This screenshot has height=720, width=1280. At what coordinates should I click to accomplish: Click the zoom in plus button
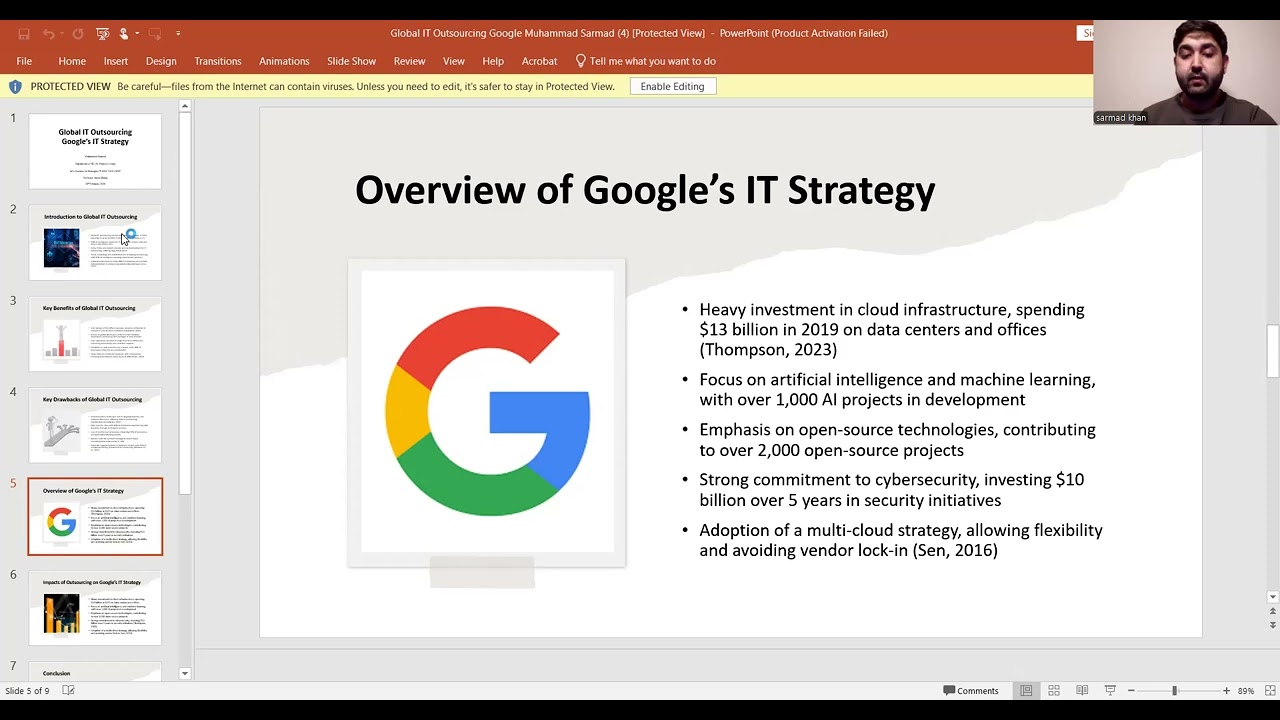tap(1226, 691)
